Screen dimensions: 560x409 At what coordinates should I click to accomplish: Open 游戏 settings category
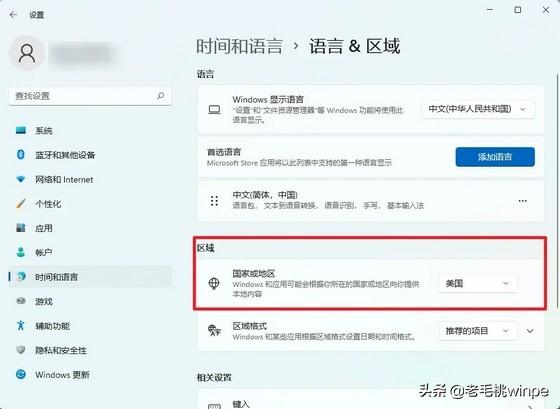click(90, 301)
